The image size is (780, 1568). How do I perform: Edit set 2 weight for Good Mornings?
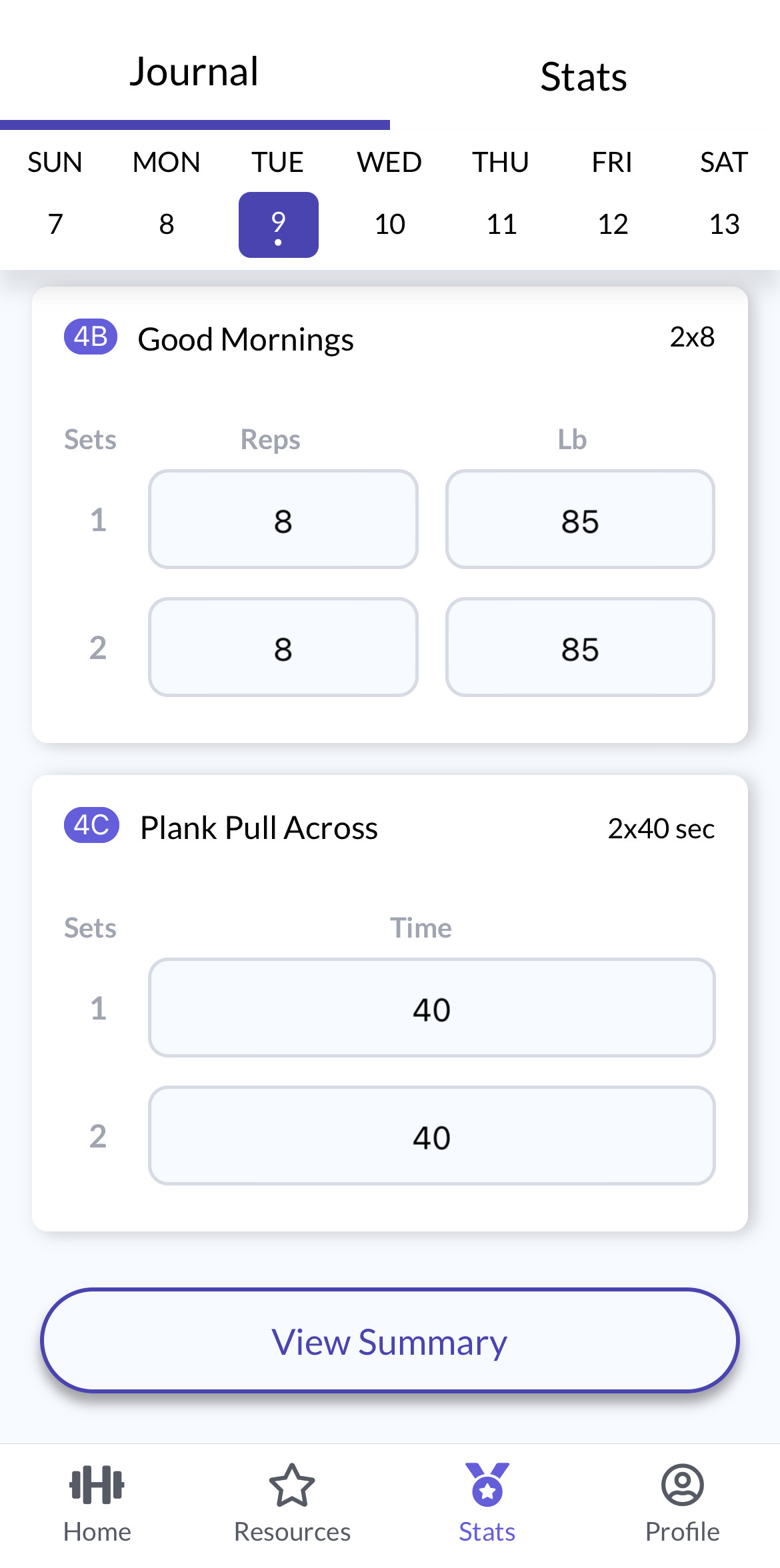[580, 647]
